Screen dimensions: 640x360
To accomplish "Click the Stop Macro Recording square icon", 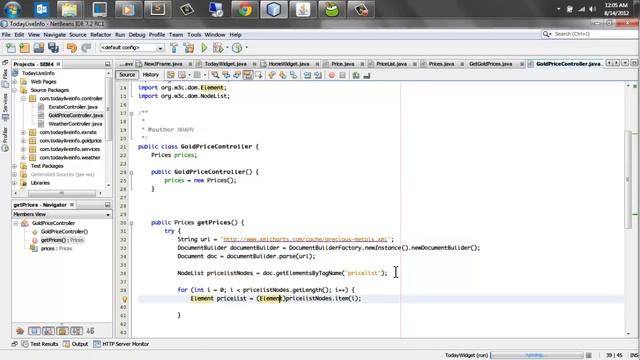I will (x=342, y=75).
